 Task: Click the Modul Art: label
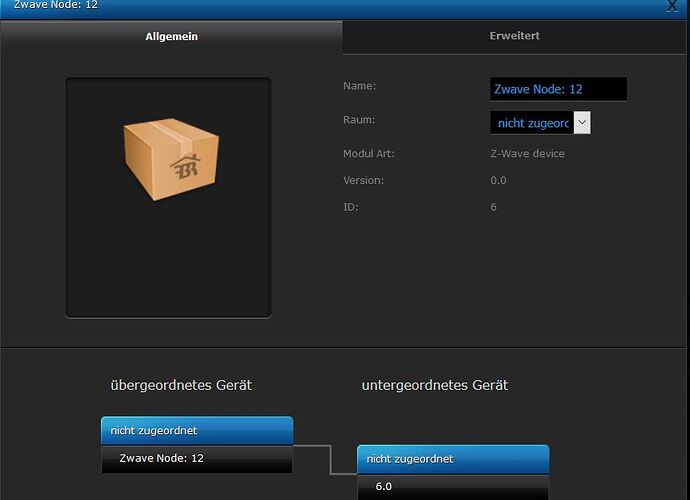tap(369, 154)
